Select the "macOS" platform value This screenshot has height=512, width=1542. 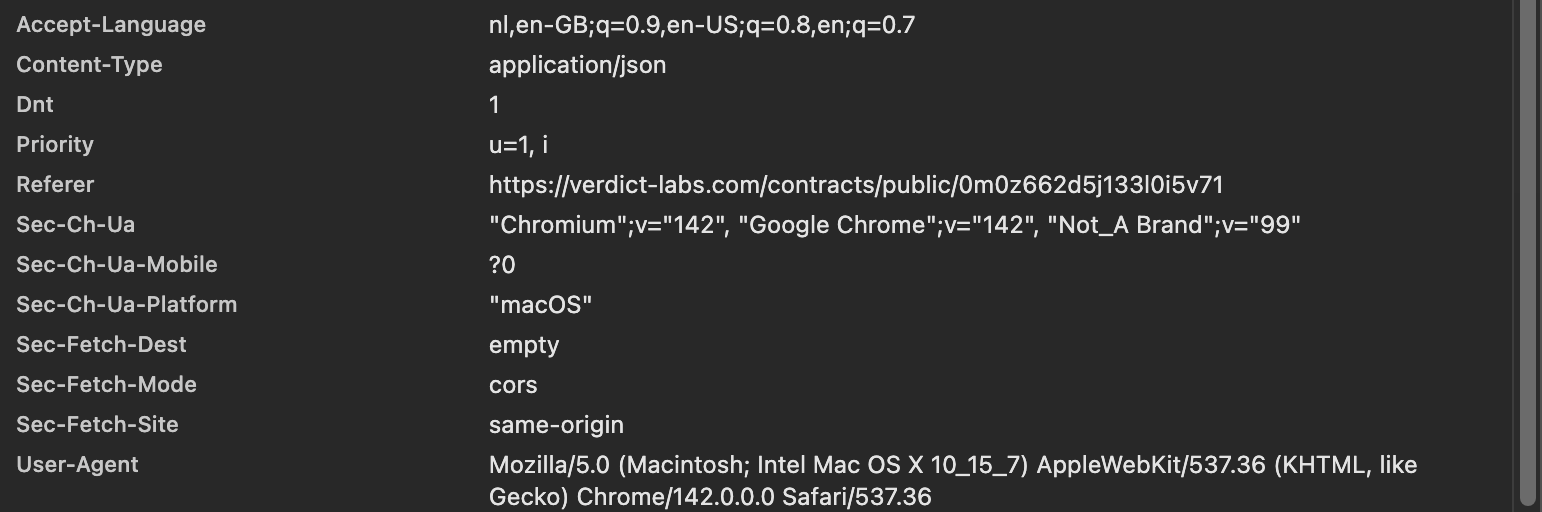pos(540,305)
